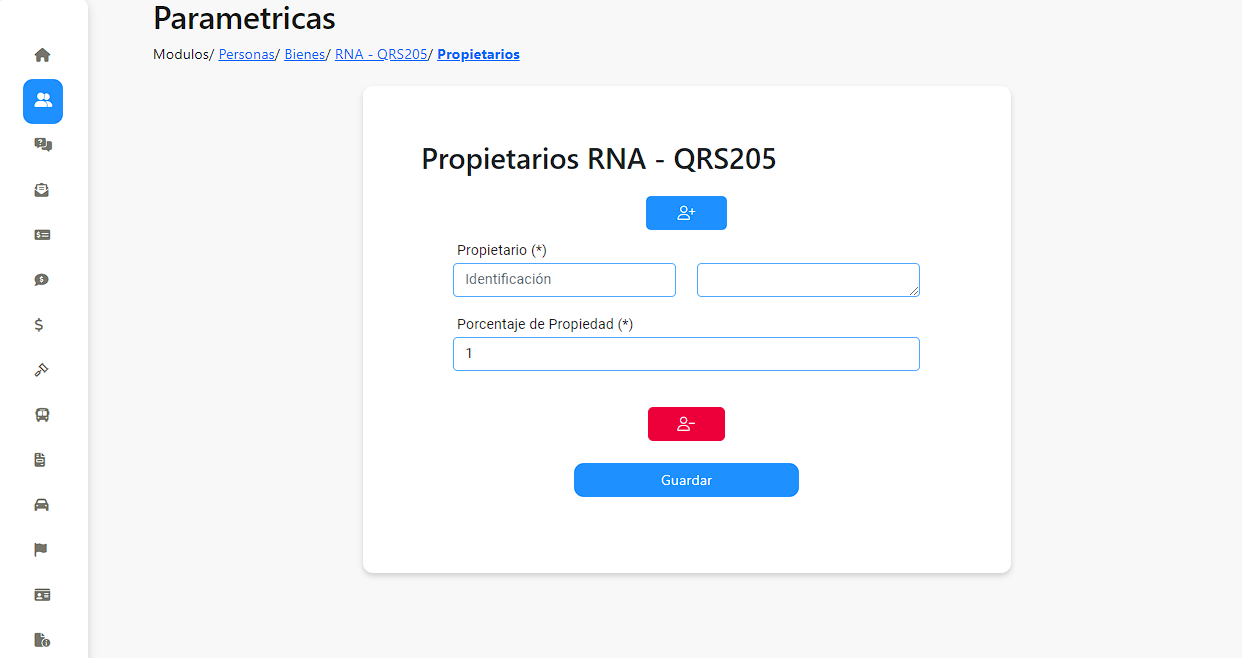Navigate to RNA - QRS205 breadcrumb

[x=381, y=55]
